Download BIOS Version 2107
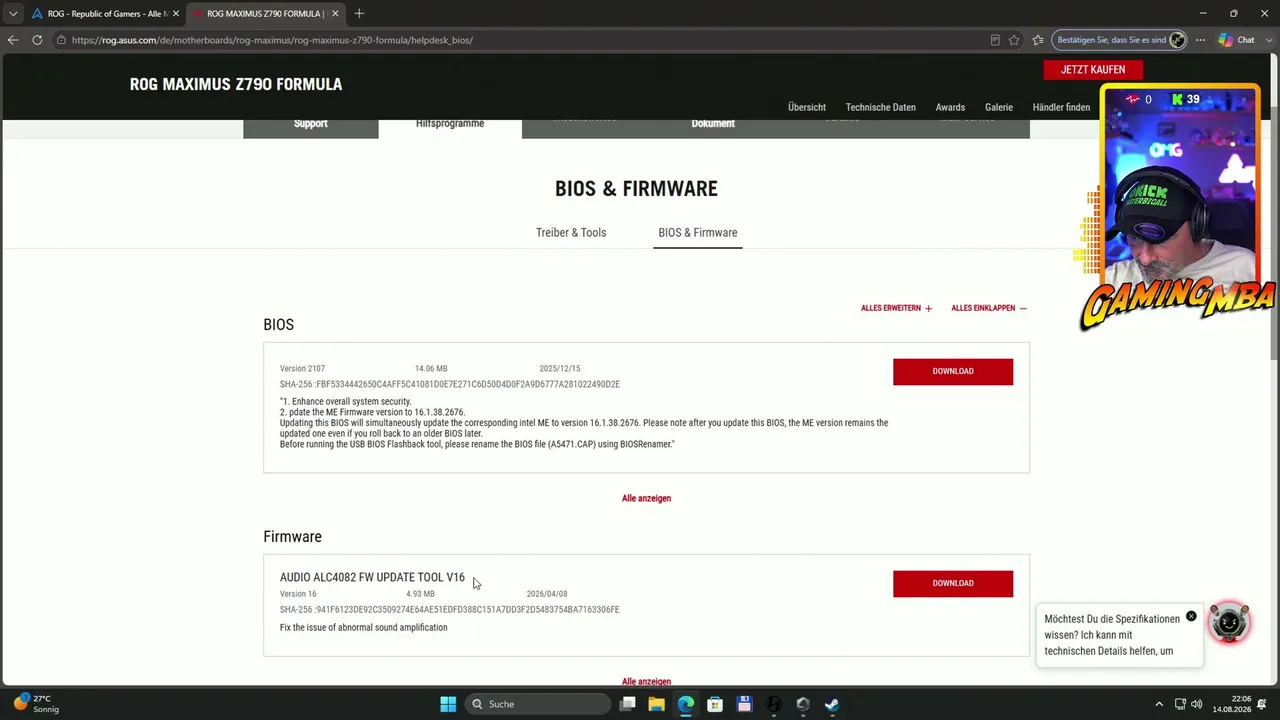The image size is (1280, 720). click(x=953, y=371)
